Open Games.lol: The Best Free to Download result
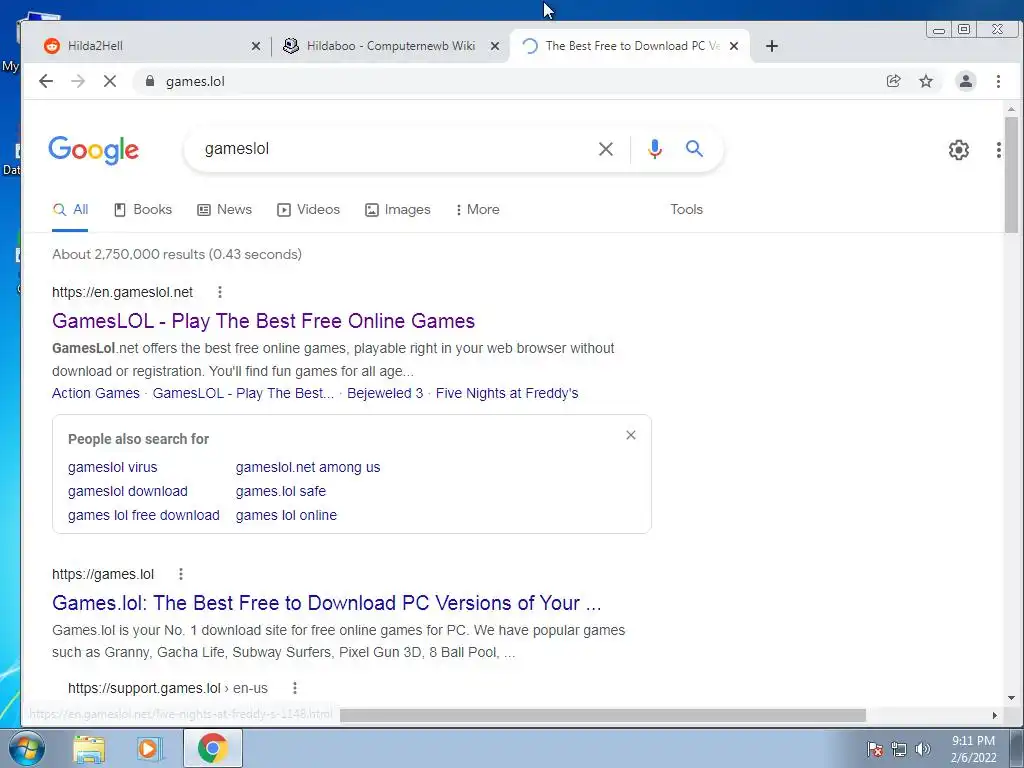This screenshot has width=1024, height=768. pos(327,603)
